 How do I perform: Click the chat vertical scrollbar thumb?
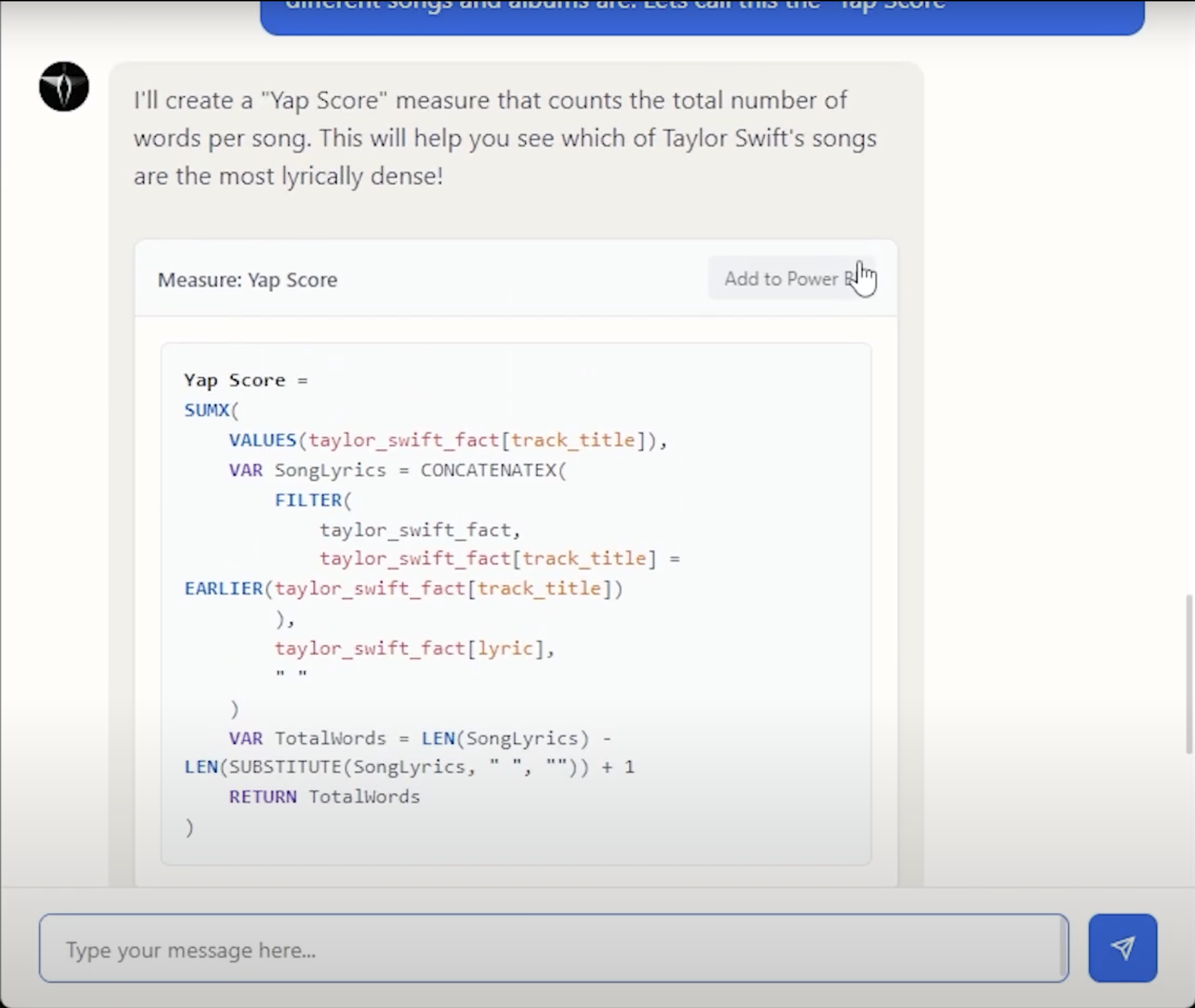1189,674
